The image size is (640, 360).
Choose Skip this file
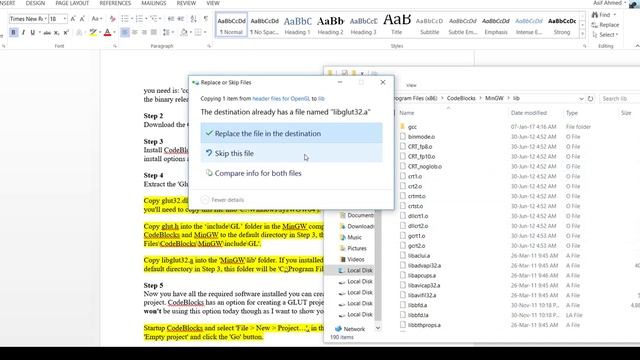click(291, 153)
